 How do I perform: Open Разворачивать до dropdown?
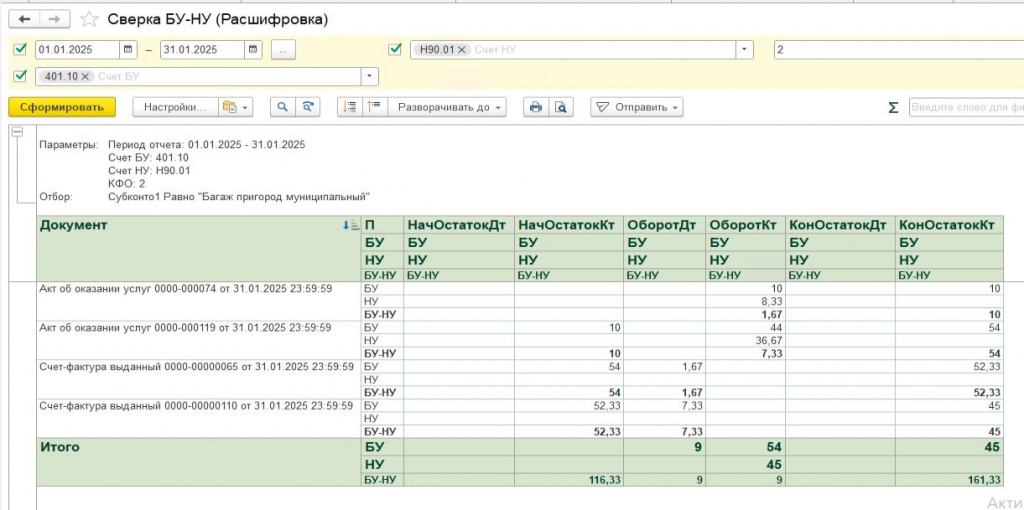tap(447, 107)
